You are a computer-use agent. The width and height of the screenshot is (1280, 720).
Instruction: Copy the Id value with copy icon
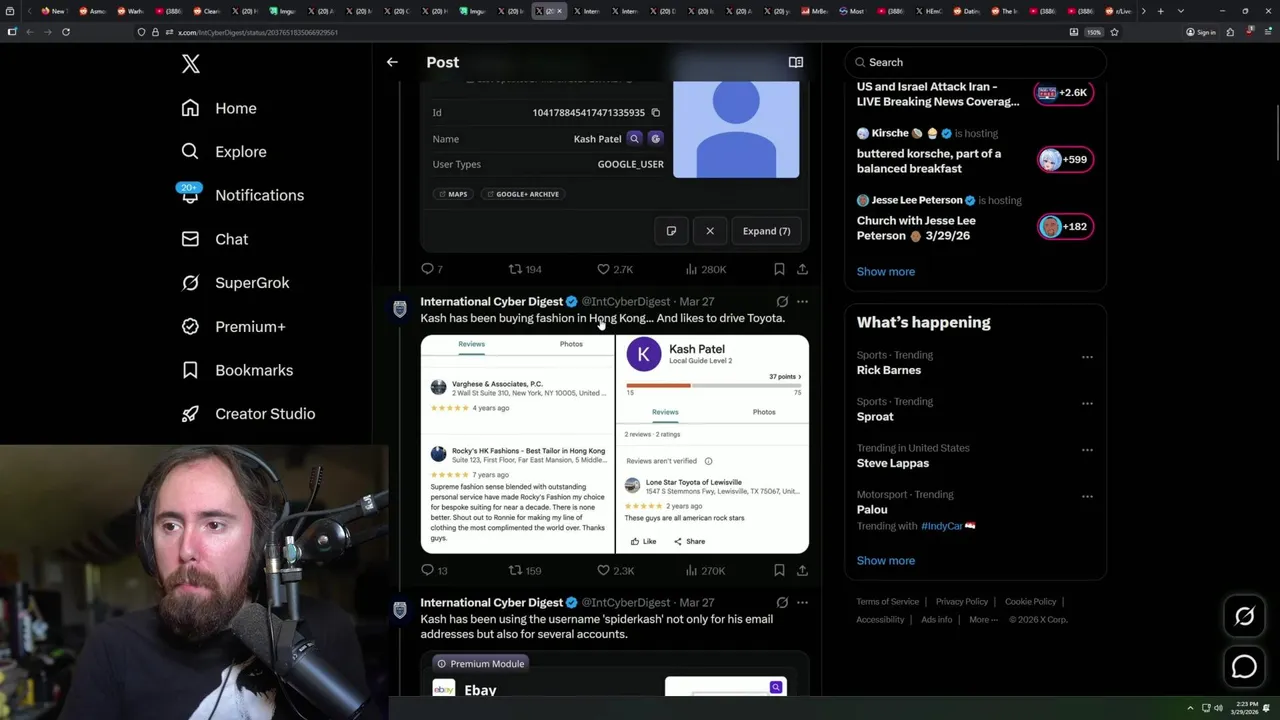[656, 113]
